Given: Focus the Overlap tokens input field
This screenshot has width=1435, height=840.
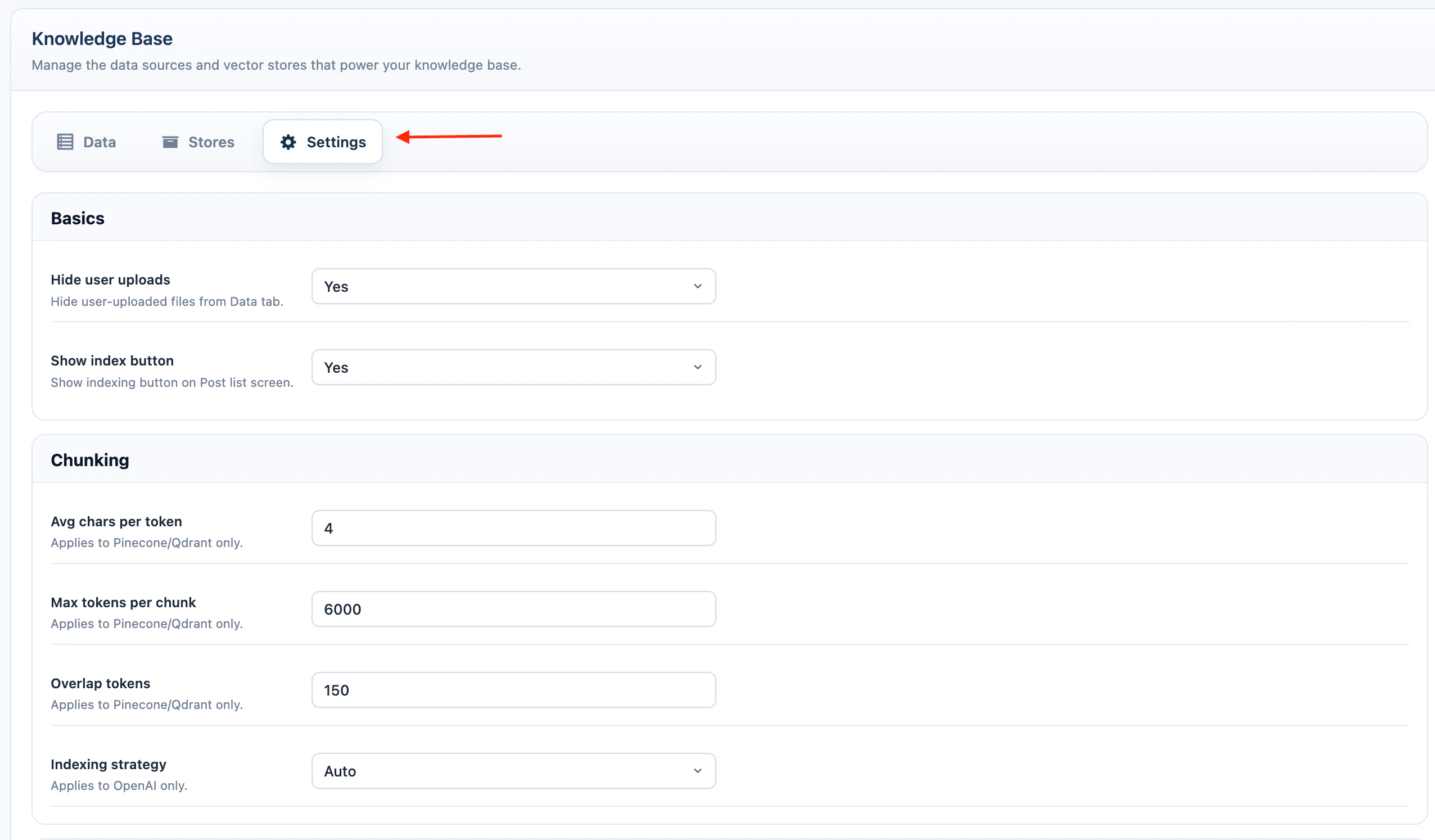Looking at the screenshot, I should 513,690.
